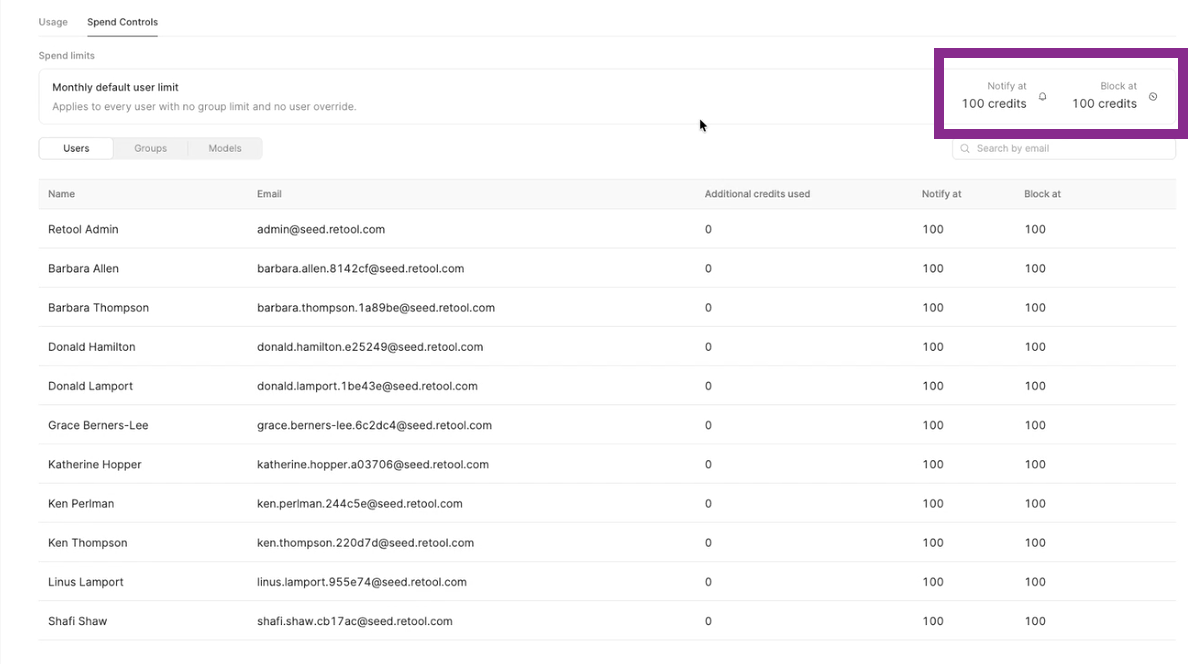Select the Barbara Allen name cell

[83, 268]
